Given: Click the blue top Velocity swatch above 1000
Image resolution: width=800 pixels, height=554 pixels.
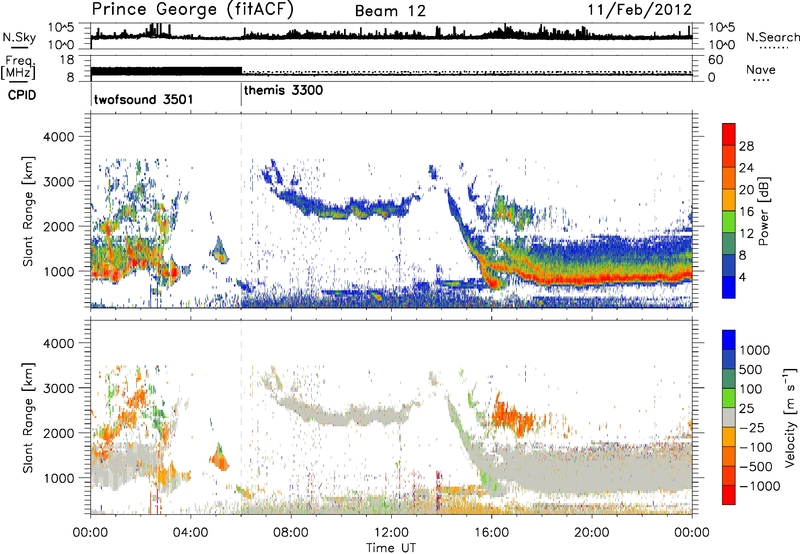Looking at the screenshot, I should [x=729, y=340].
